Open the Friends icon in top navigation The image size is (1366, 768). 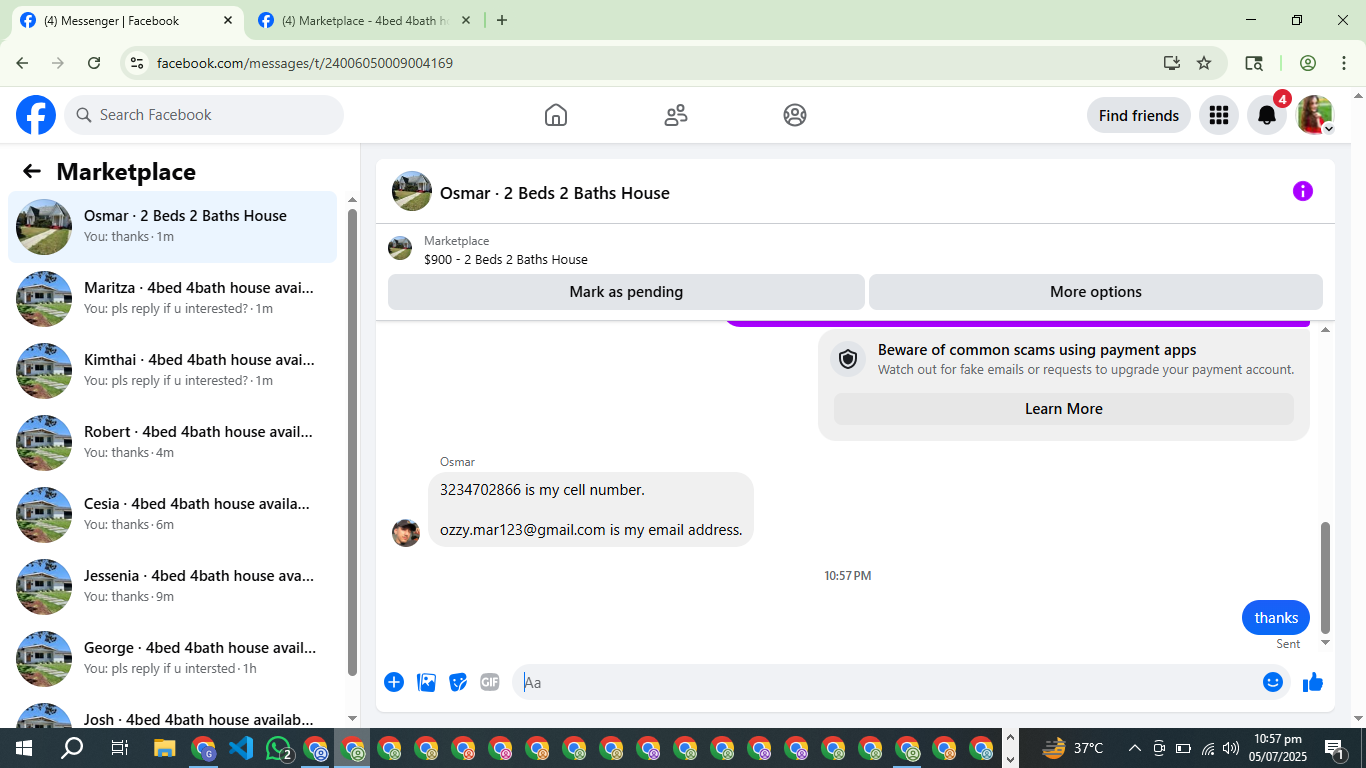(676, 115)
